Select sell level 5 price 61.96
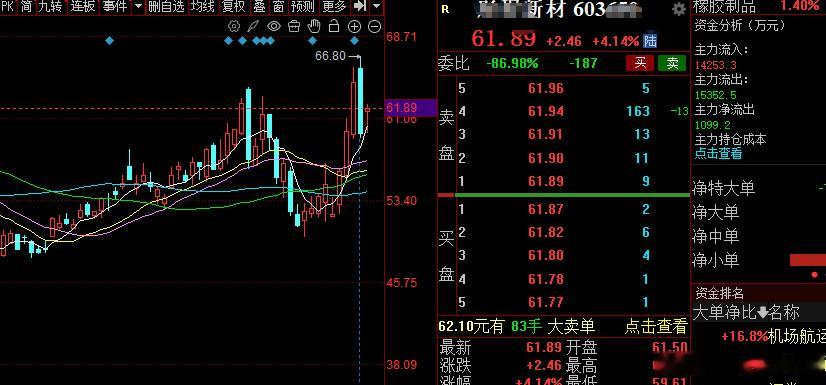 tap(546, 88)
